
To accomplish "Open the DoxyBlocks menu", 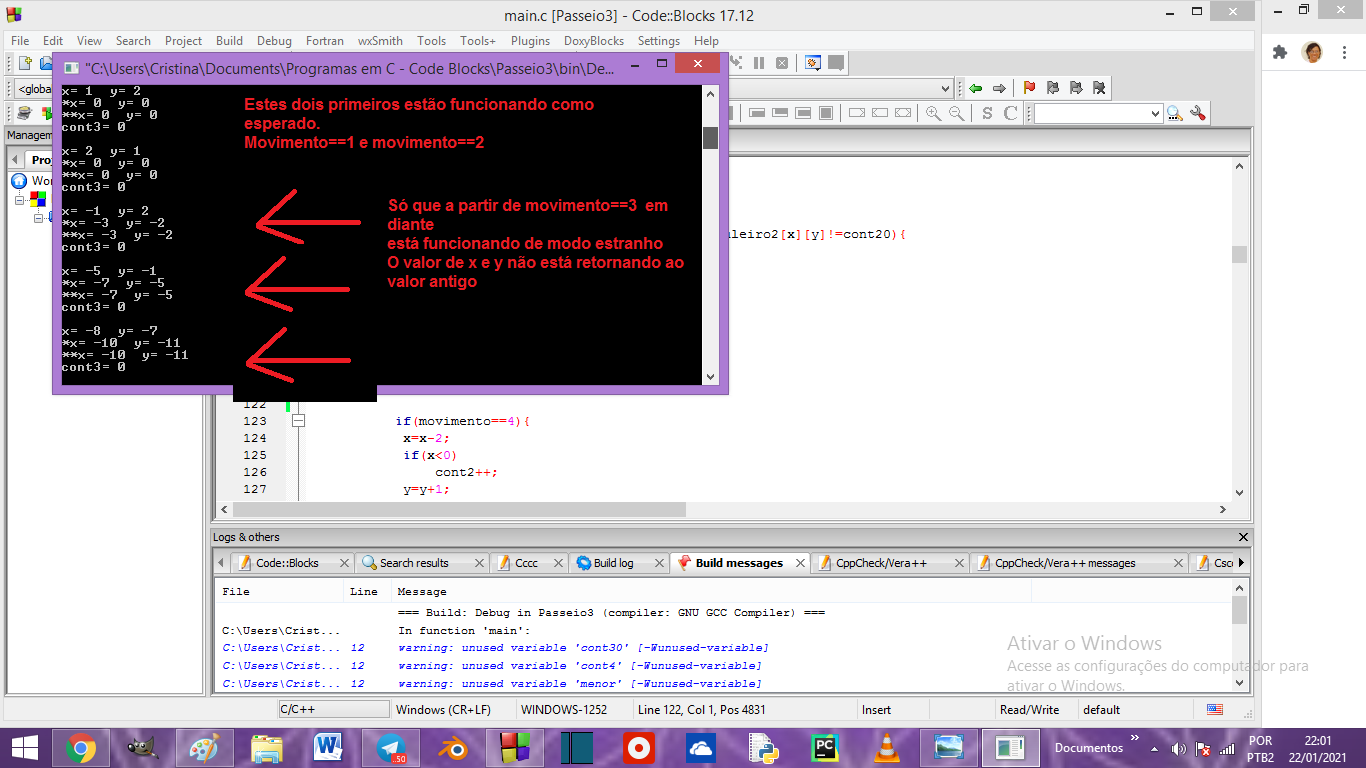I will pos(594,41).
